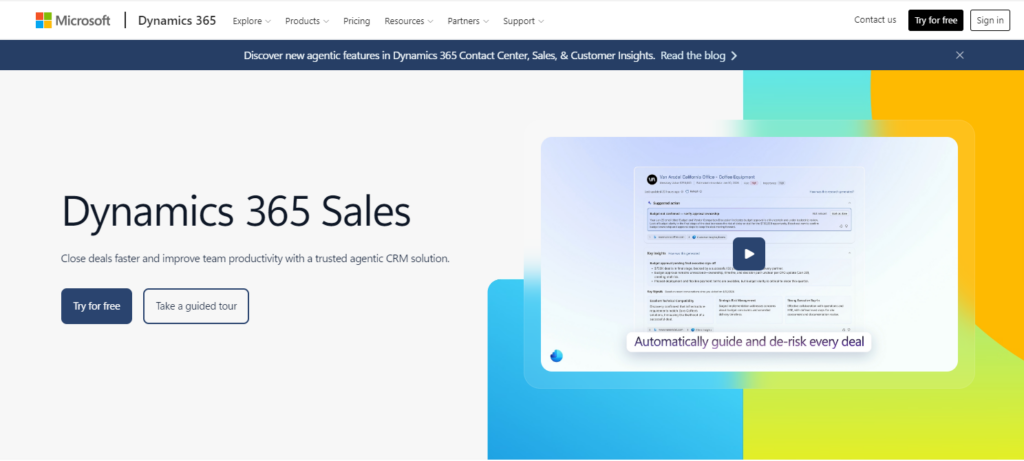Click the Copilot logo on the video
This screenshot has width=1024, height=461.
click(x=556, y=355)
